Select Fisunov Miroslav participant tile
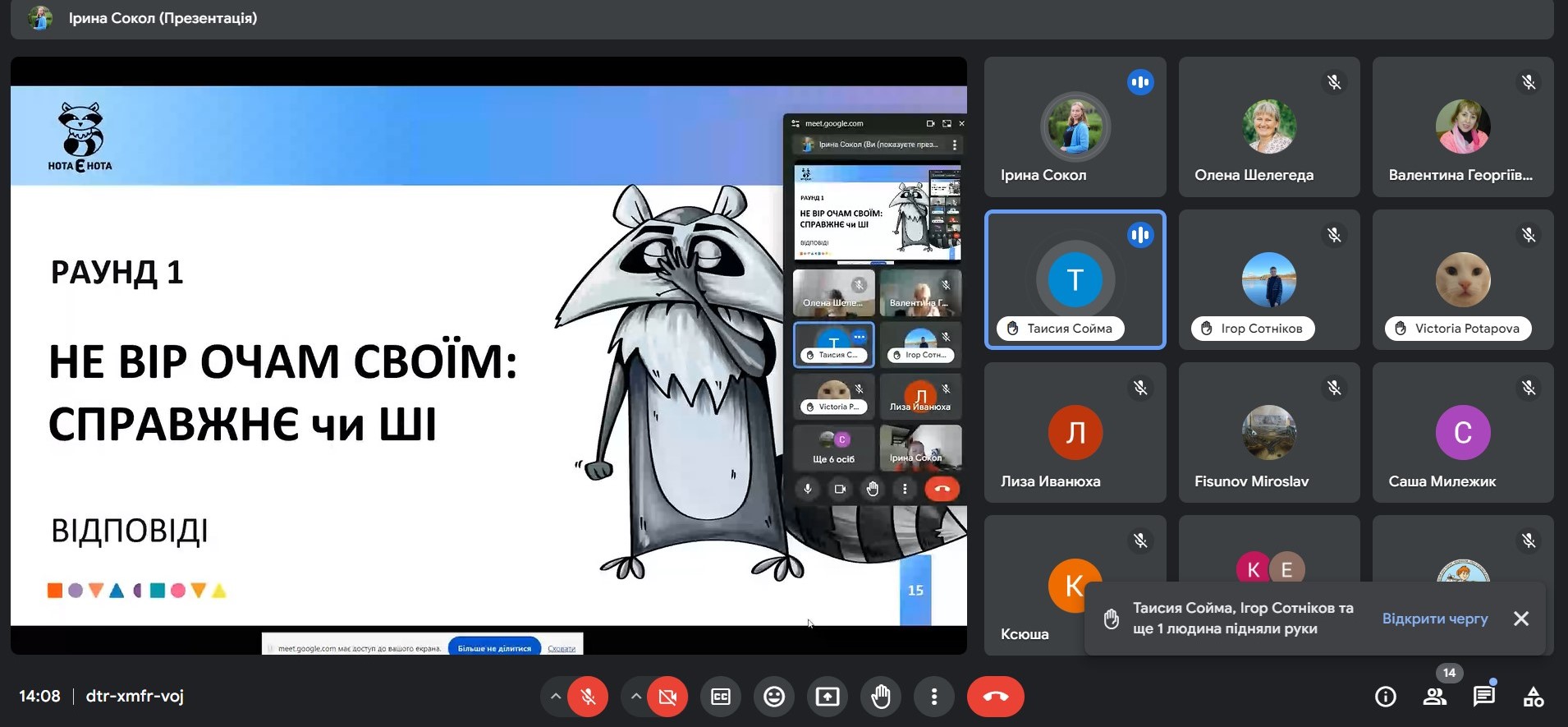The image size is (1568, 727). (1268, 432)
